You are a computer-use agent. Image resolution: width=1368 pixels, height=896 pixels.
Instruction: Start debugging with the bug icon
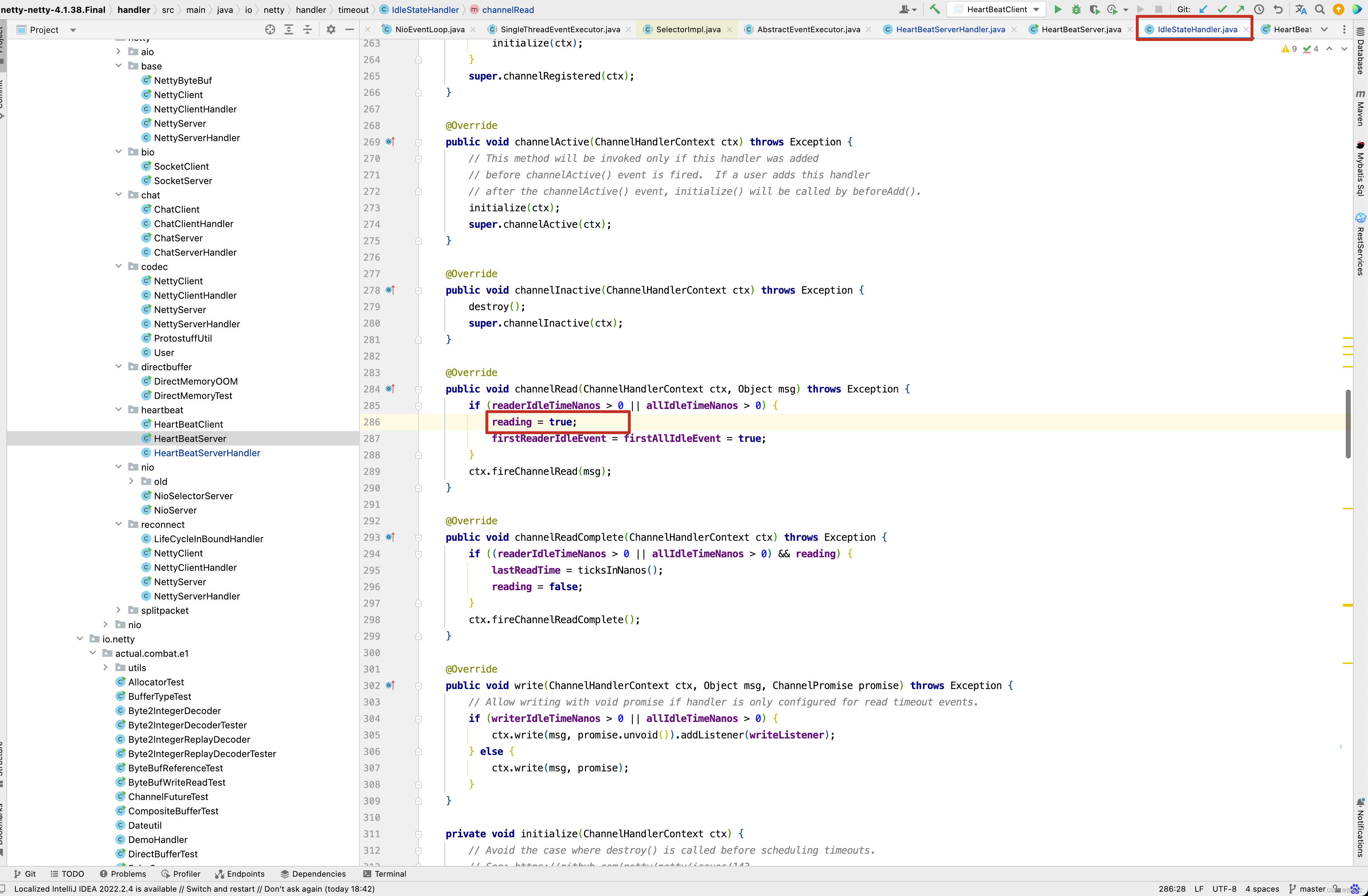[x=1076, y=9]
